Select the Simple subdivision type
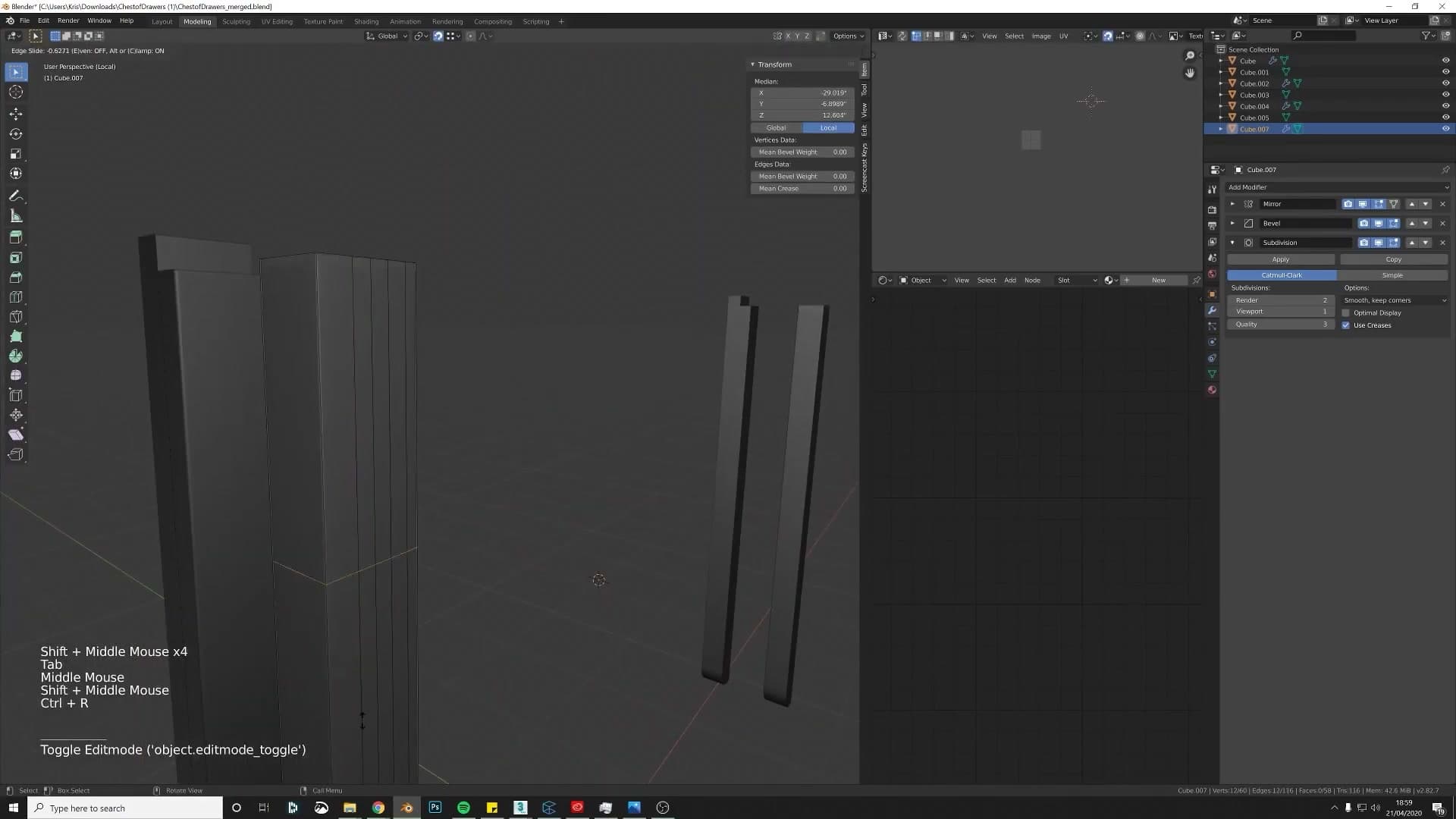The image size is (1456, 819). (x=1392, y=275)
